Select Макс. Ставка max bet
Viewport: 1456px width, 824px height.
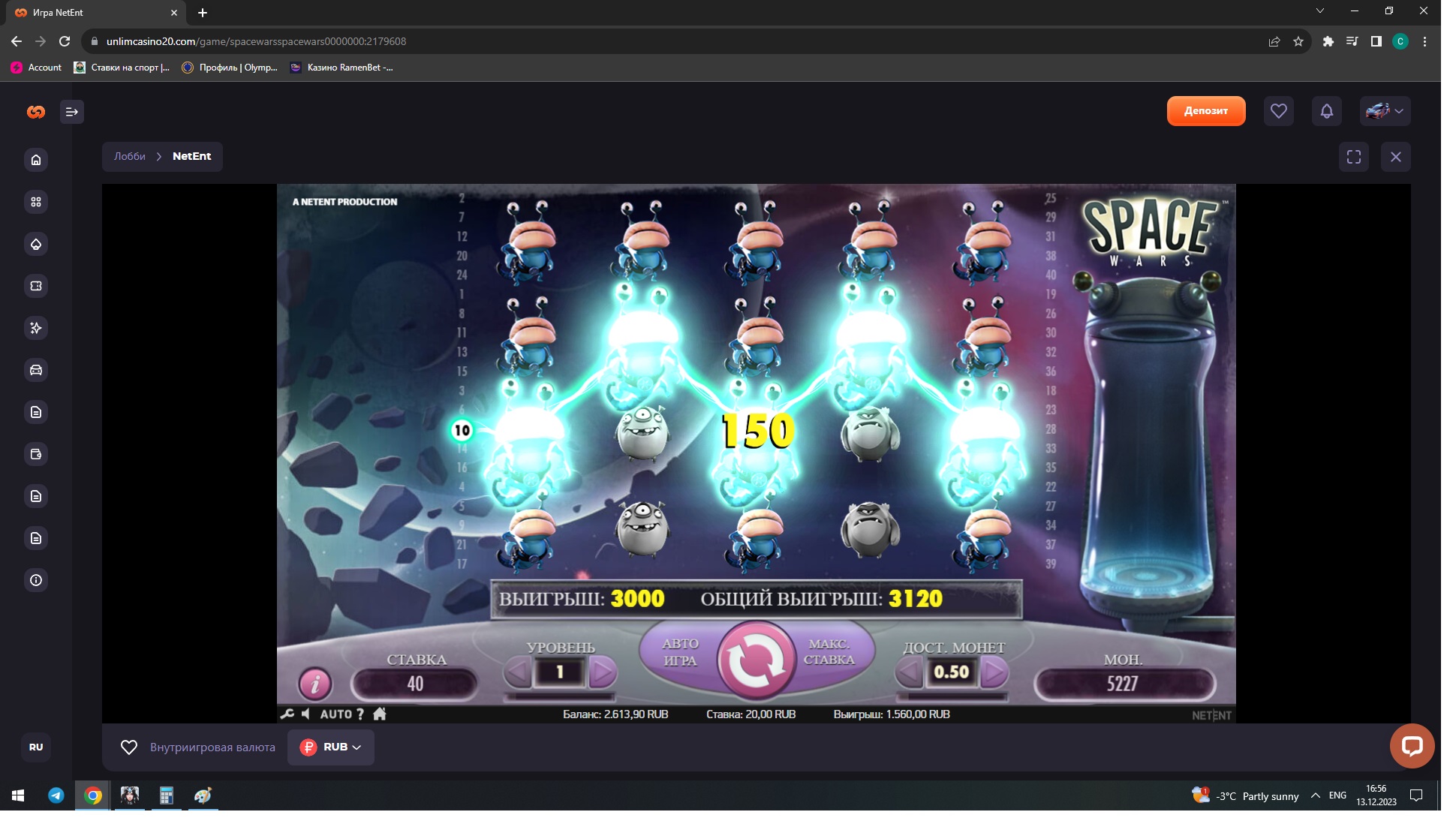point(829,651)
